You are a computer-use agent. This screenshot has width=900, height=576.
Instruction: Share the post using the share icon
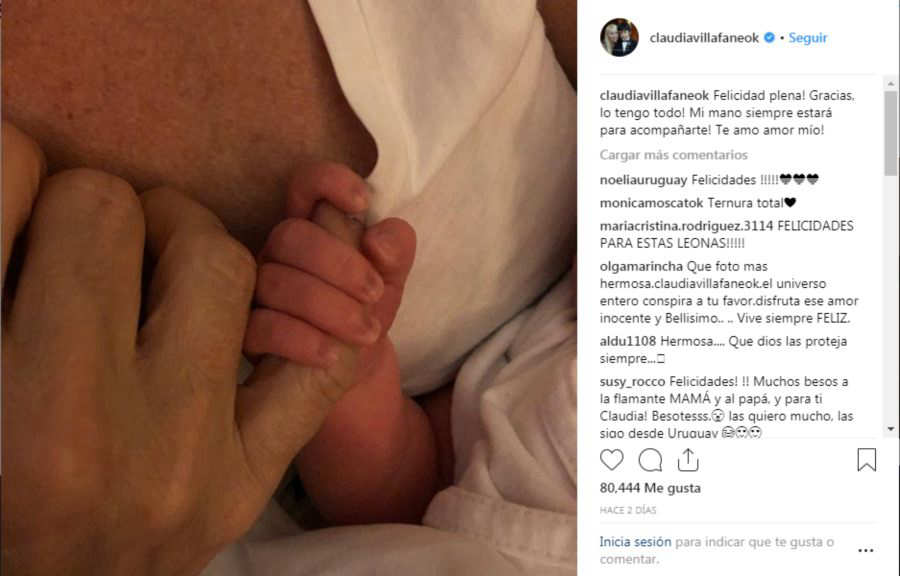click(x=688, y=460)
